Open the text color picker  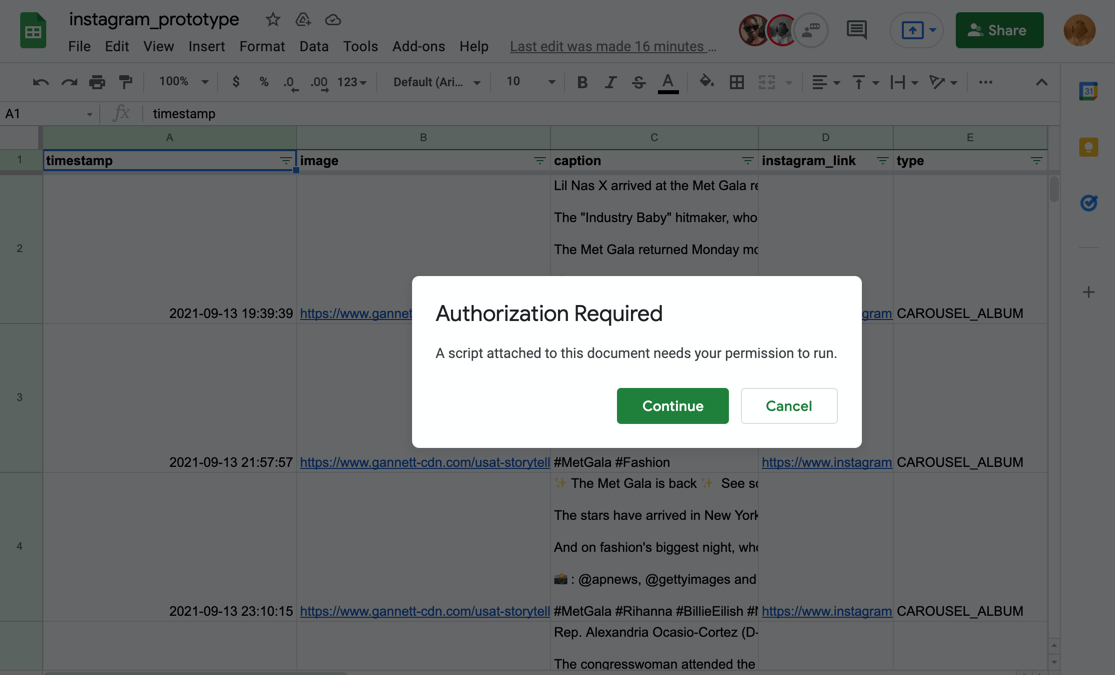pos(668,81)
